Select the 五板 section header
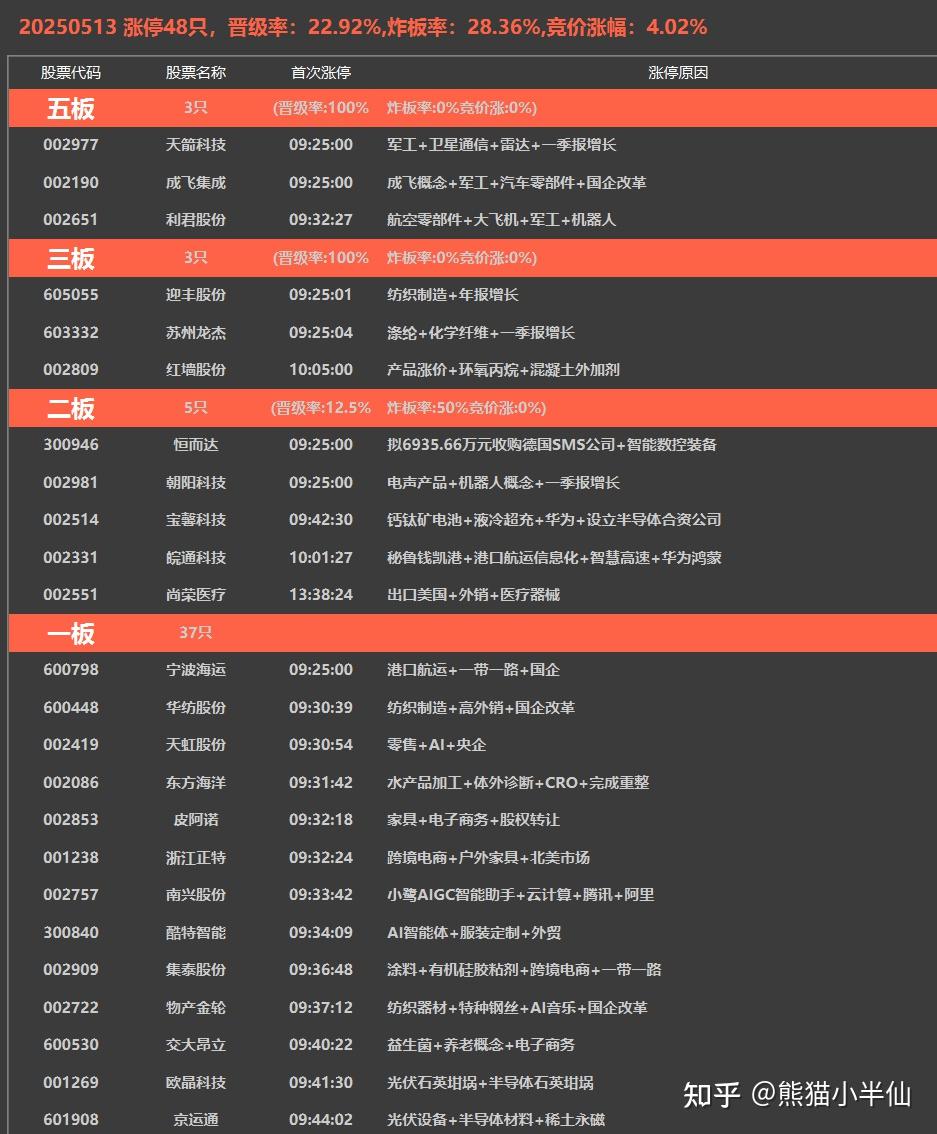The width and height of the screenshot is (937, 1134). pos(70,108)
